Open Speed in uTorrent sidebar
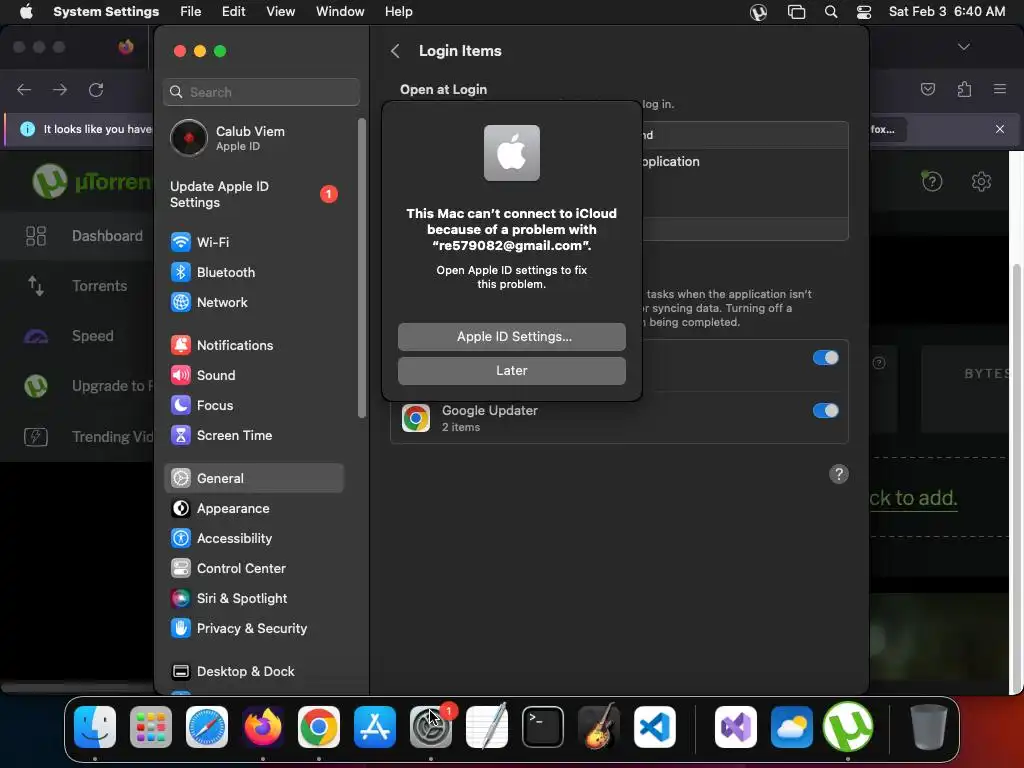Image resolution: width=1024 pixels, height=768 pixels. pos(70,336)
